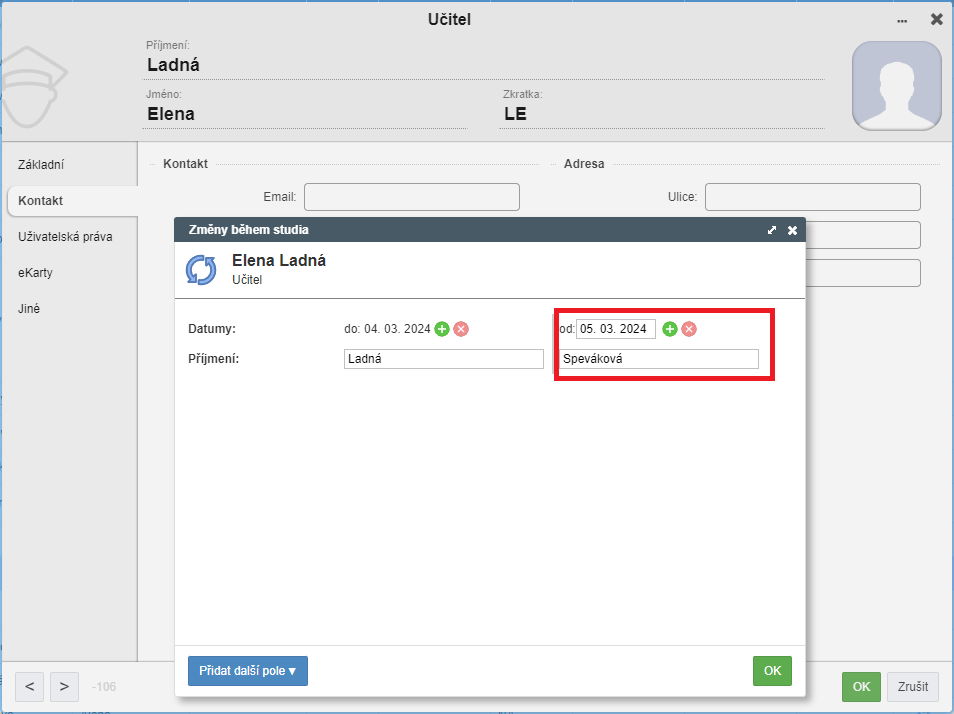Switch to the Základní tab
954x714 pixels.
(41, 165)
